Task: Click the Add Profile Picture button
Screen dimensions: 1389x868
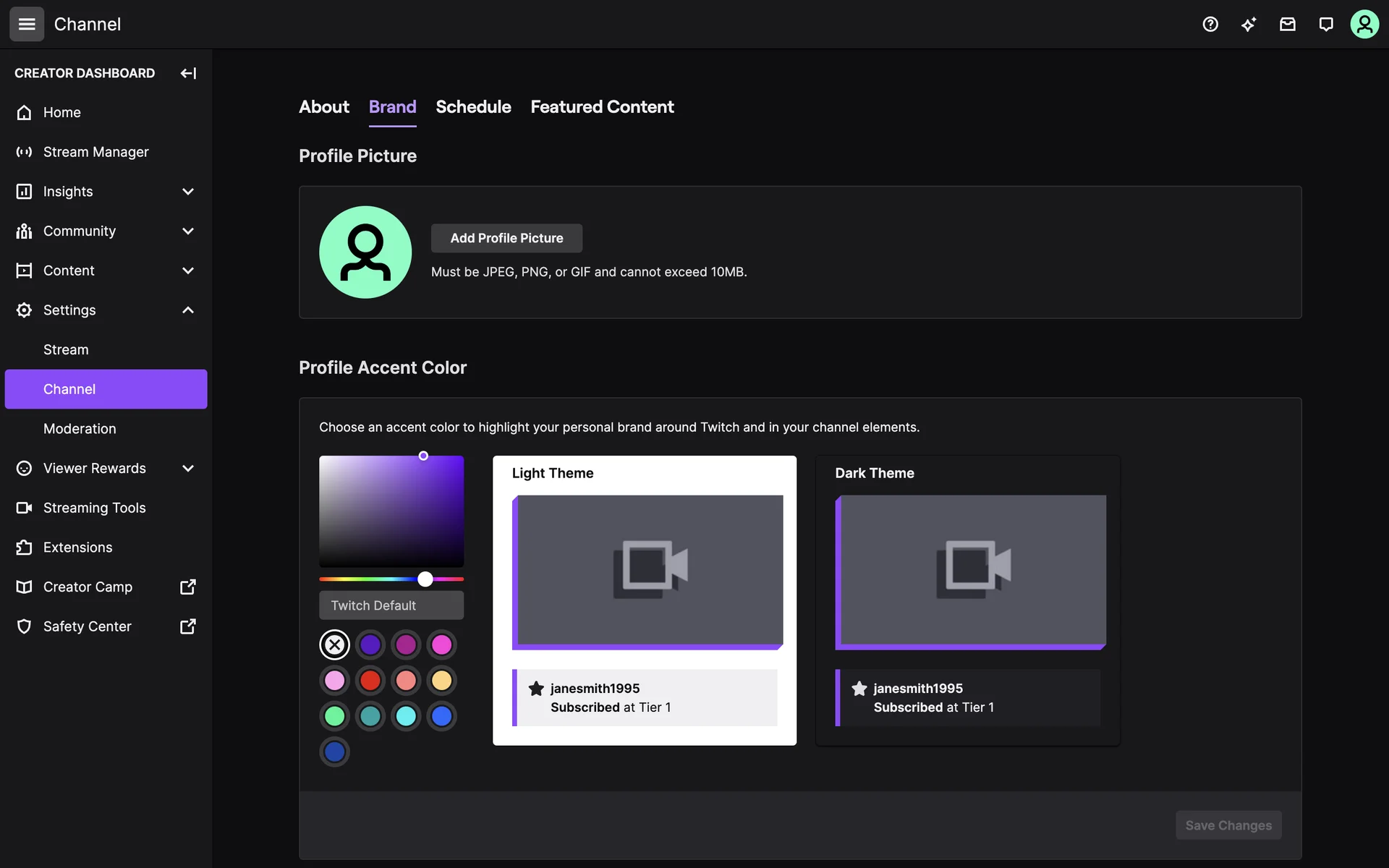Action: click(506, 238)
